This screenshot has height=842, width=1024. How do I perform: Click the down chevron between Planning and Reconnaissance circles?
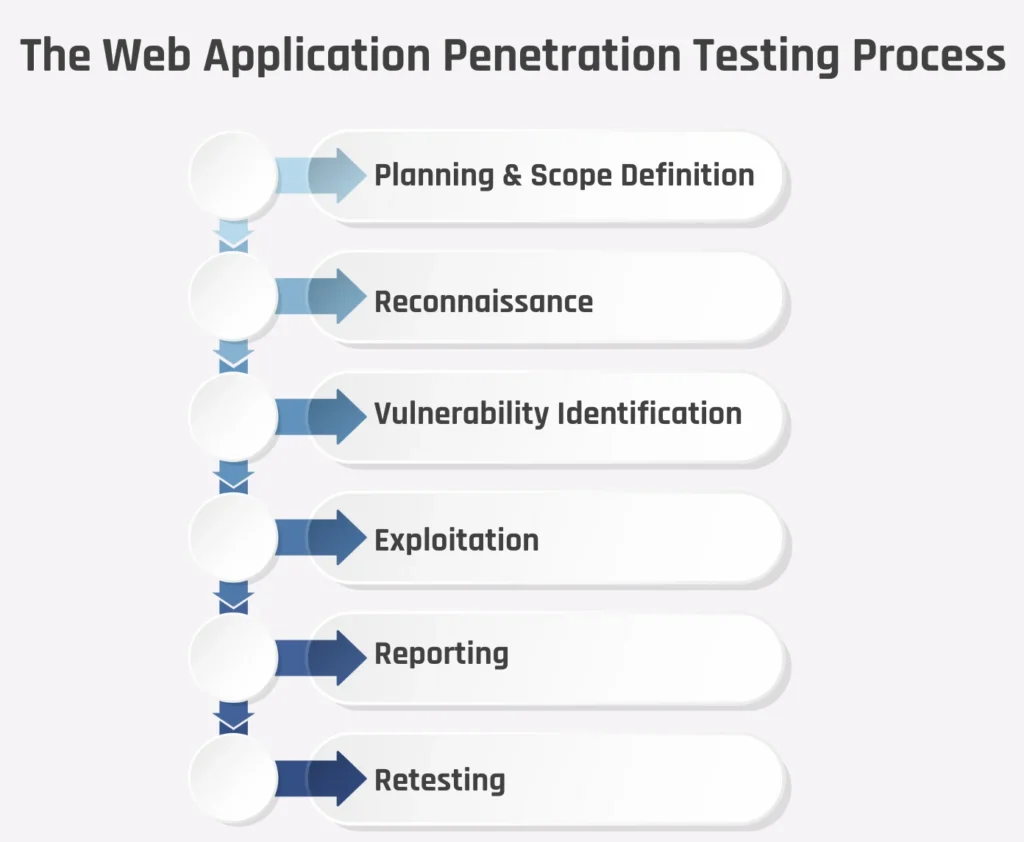point(233,238)
